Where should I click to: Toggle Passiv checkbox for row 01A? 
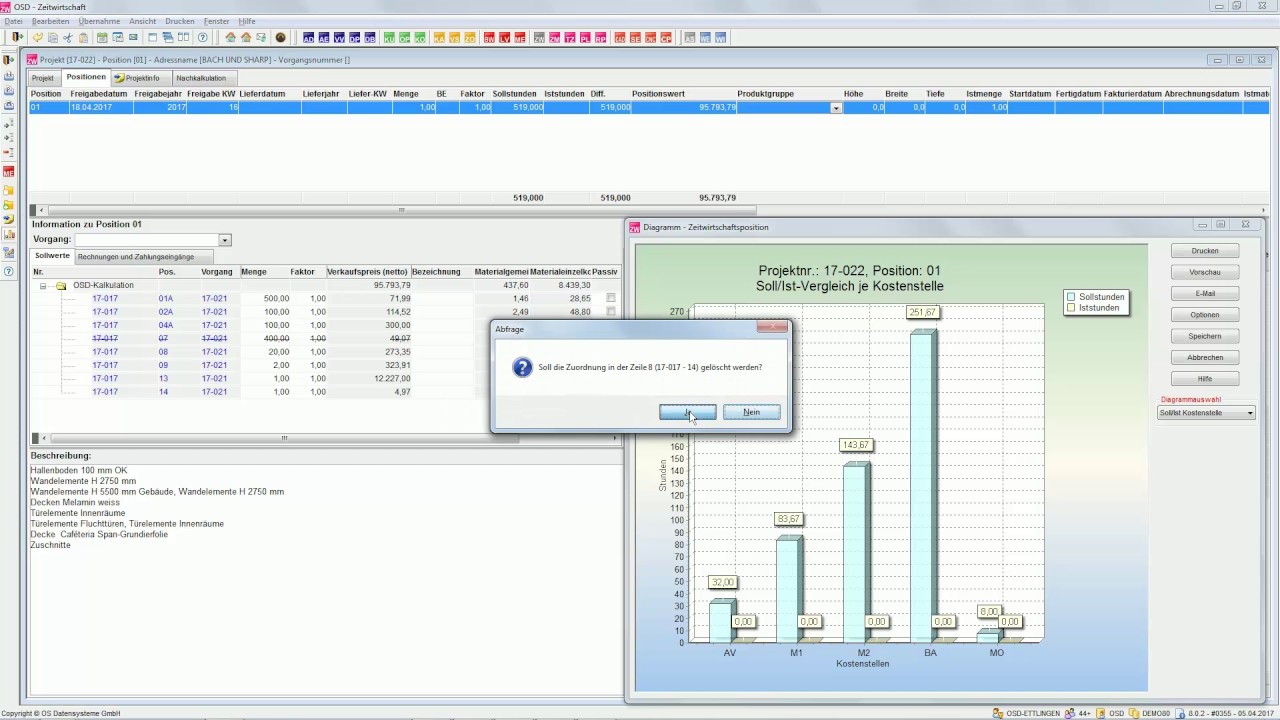[x=611, y=298]
